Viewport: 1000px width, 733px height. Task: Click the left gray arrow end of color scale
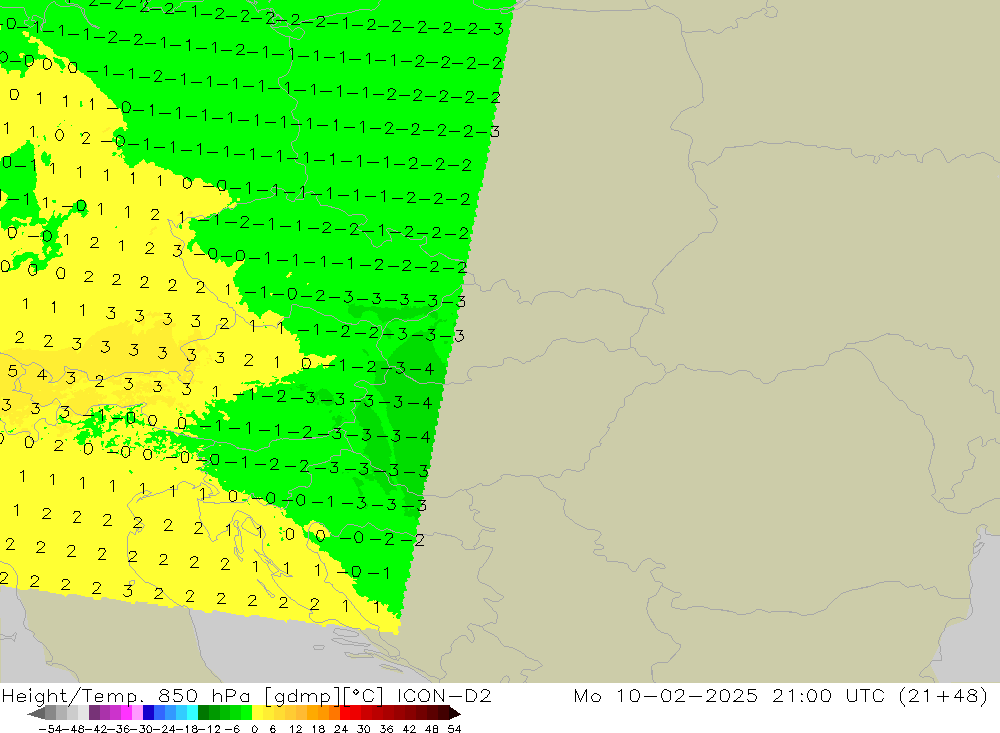click(x=36, y=713)
